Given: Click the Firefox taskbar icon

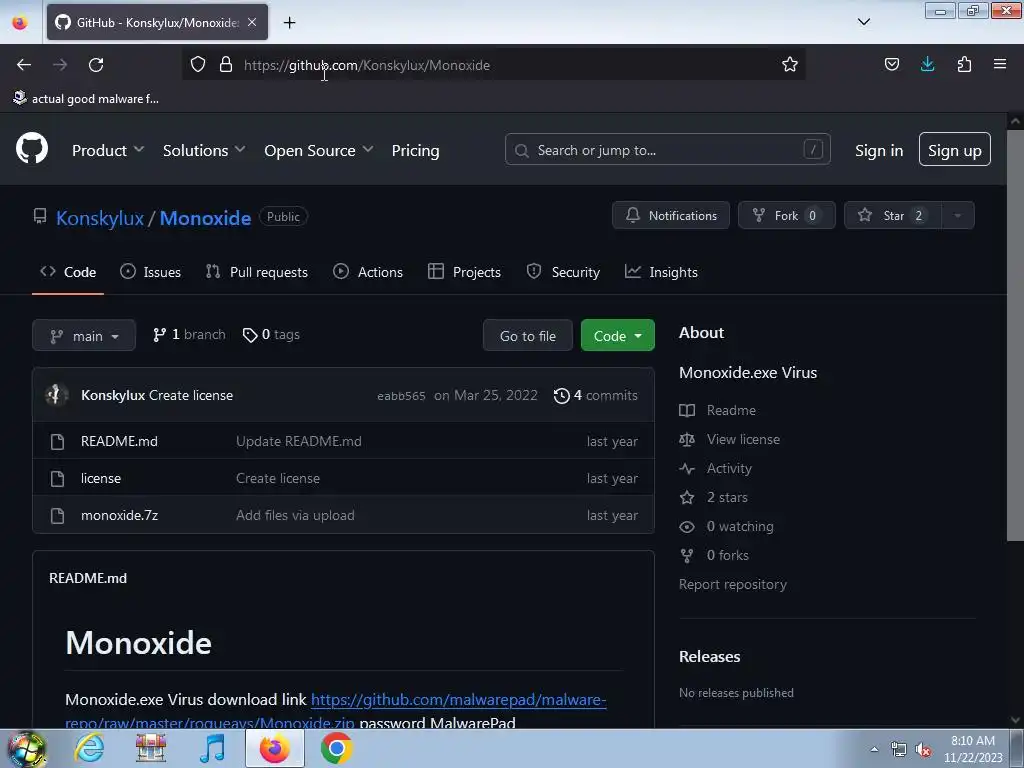Looking at the screenshot, I should pyautogui.click(x=275, y=748).
